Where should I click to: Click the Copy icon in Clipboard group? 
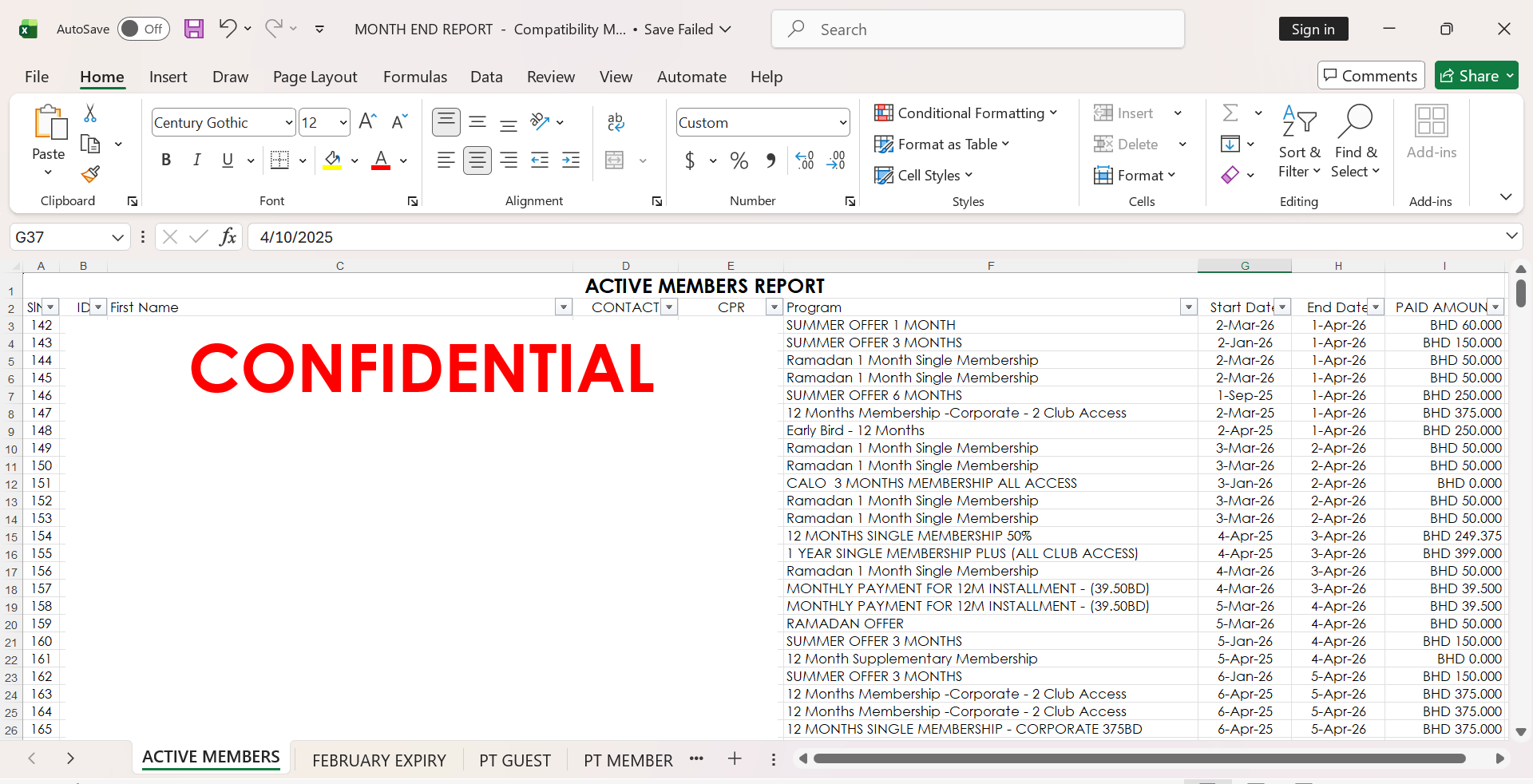coord(90,145)
